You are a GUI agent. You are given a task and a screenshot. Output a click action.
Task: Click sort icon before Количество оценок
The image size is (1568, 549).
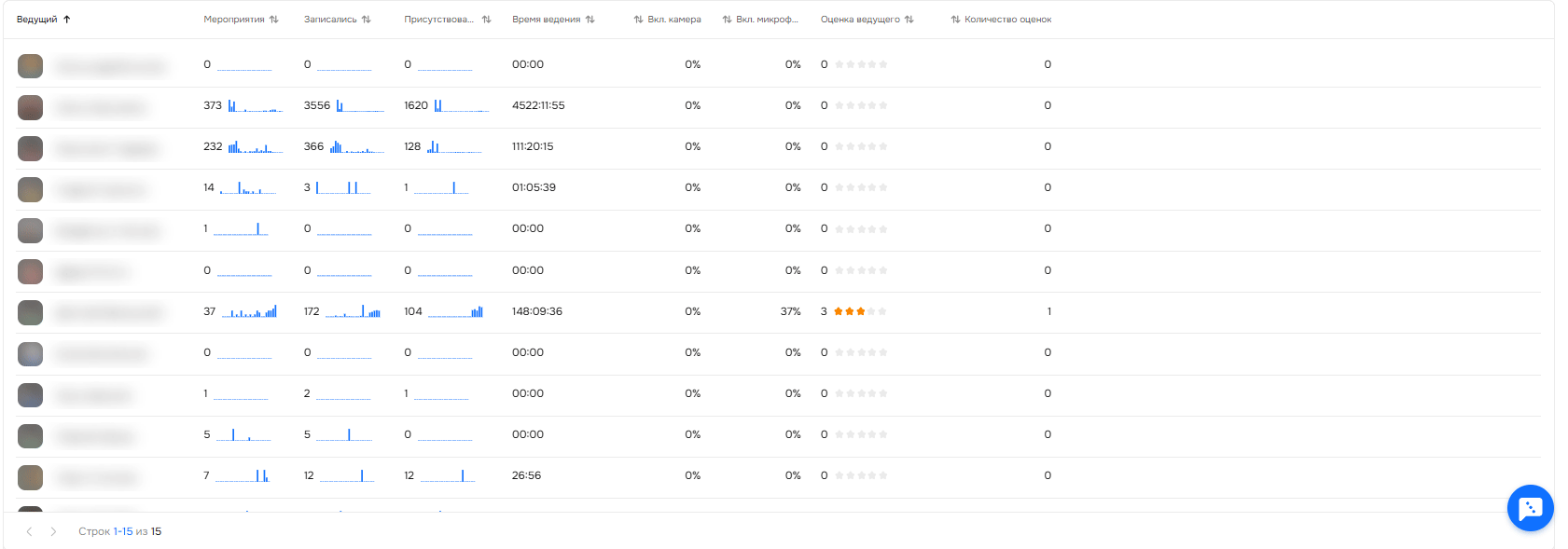[x=955, y=20]
